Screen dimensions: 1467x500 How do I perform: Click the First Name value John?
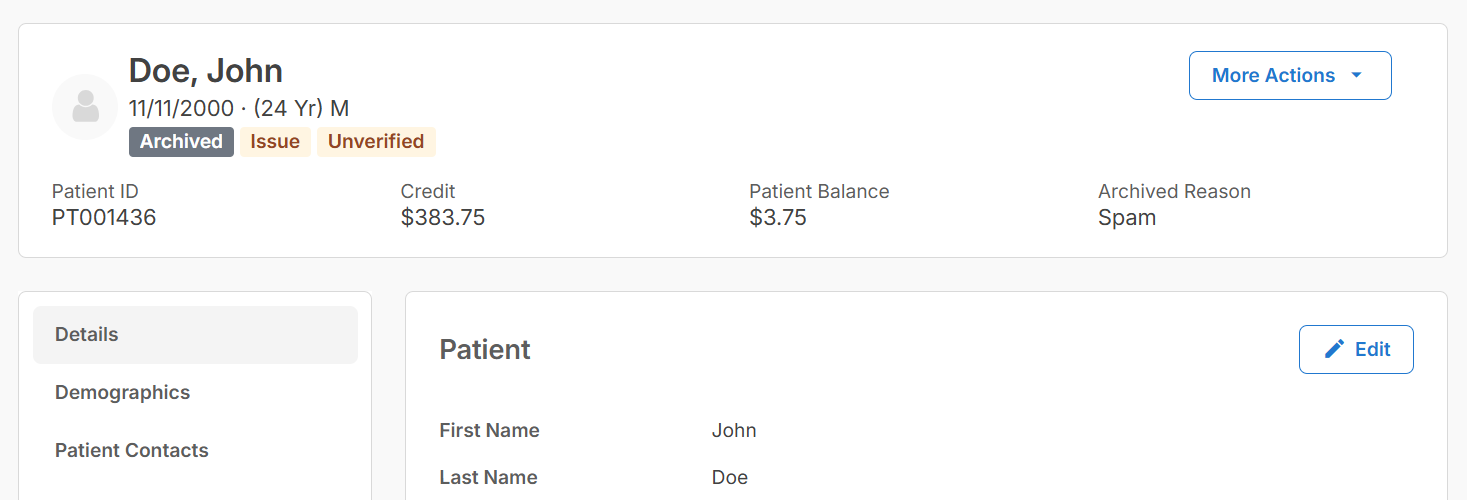coord(734,431)
